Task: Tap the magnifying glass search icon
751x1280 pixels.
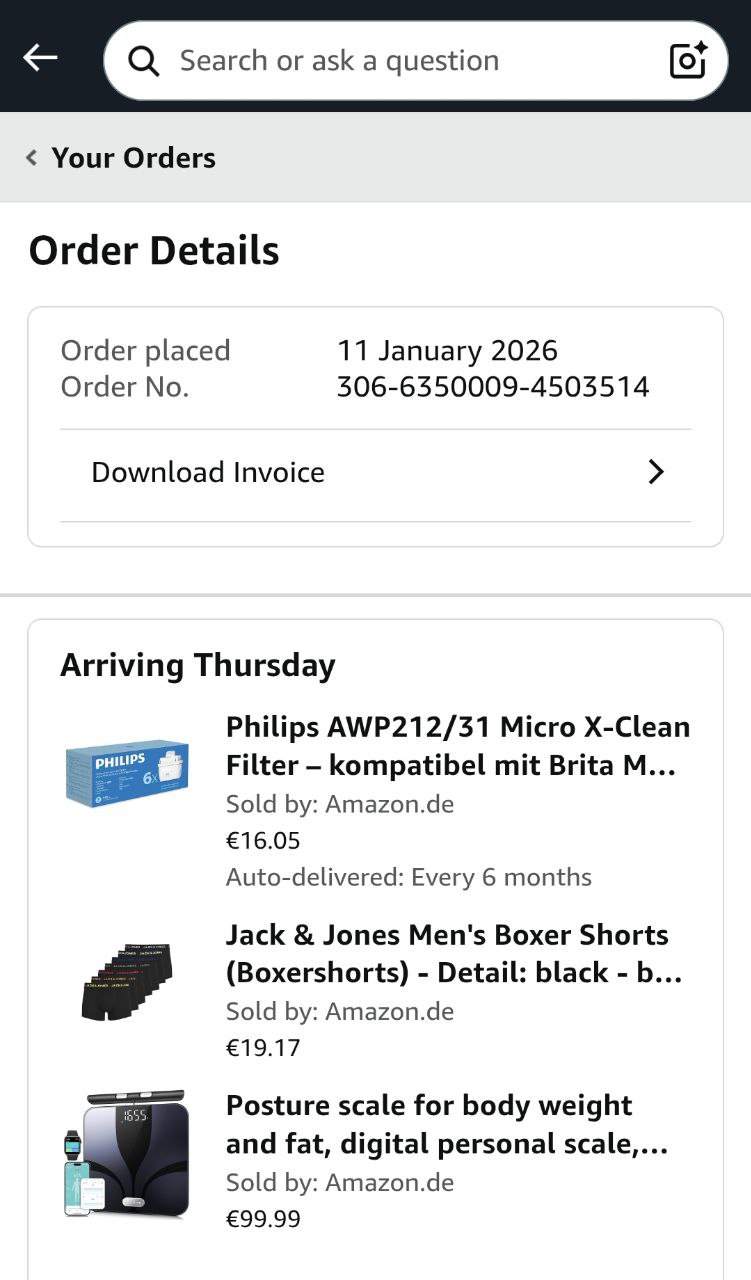Action: click(144, 61)
